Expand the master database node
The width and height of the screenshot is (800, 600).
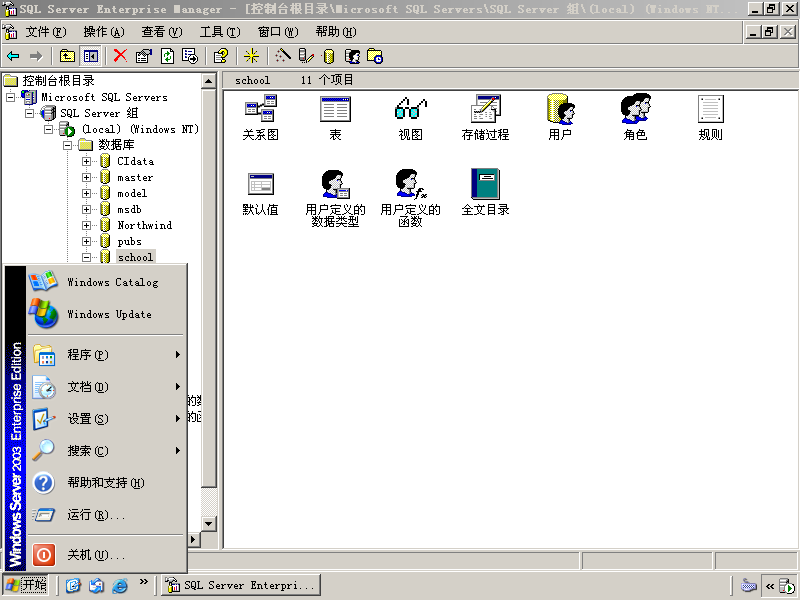pos(86,178)
